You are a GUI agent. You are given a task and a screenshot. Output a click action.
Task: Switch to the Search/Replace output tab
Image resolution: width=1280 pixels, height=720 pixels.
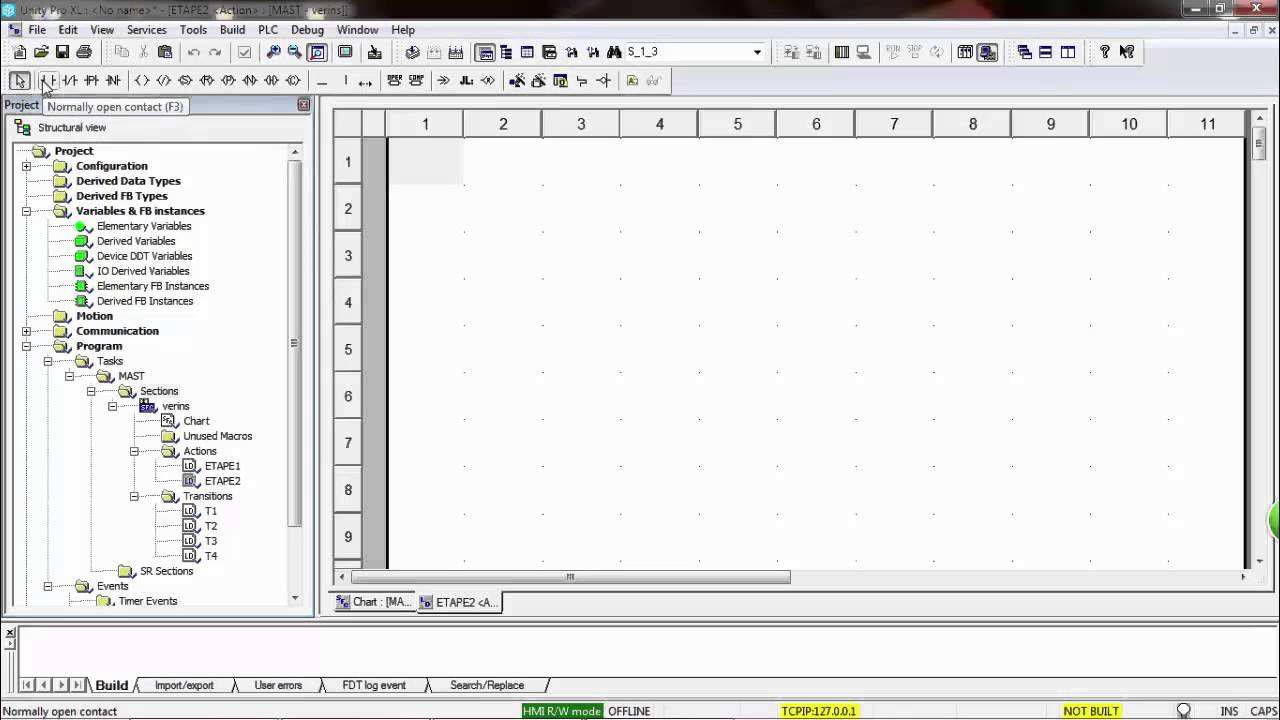coord(487,685)
